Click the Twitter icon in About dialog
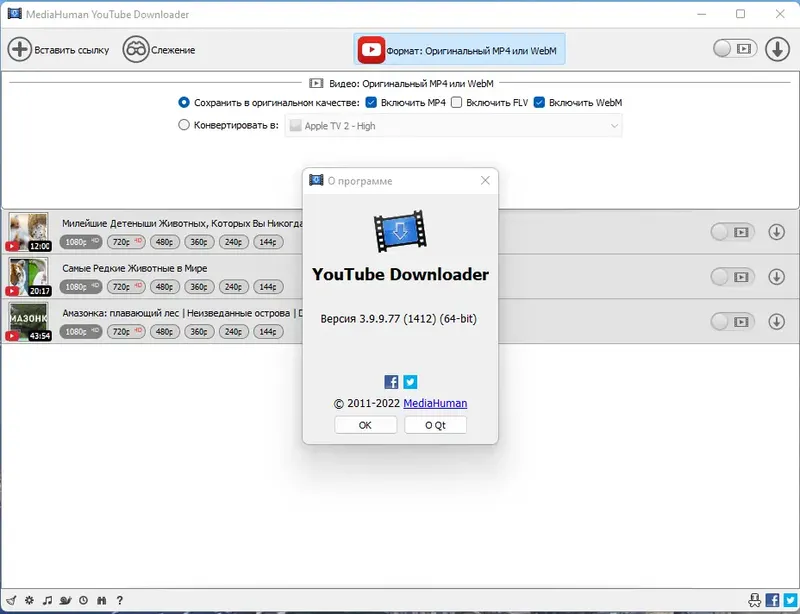 tap(410, 382)
